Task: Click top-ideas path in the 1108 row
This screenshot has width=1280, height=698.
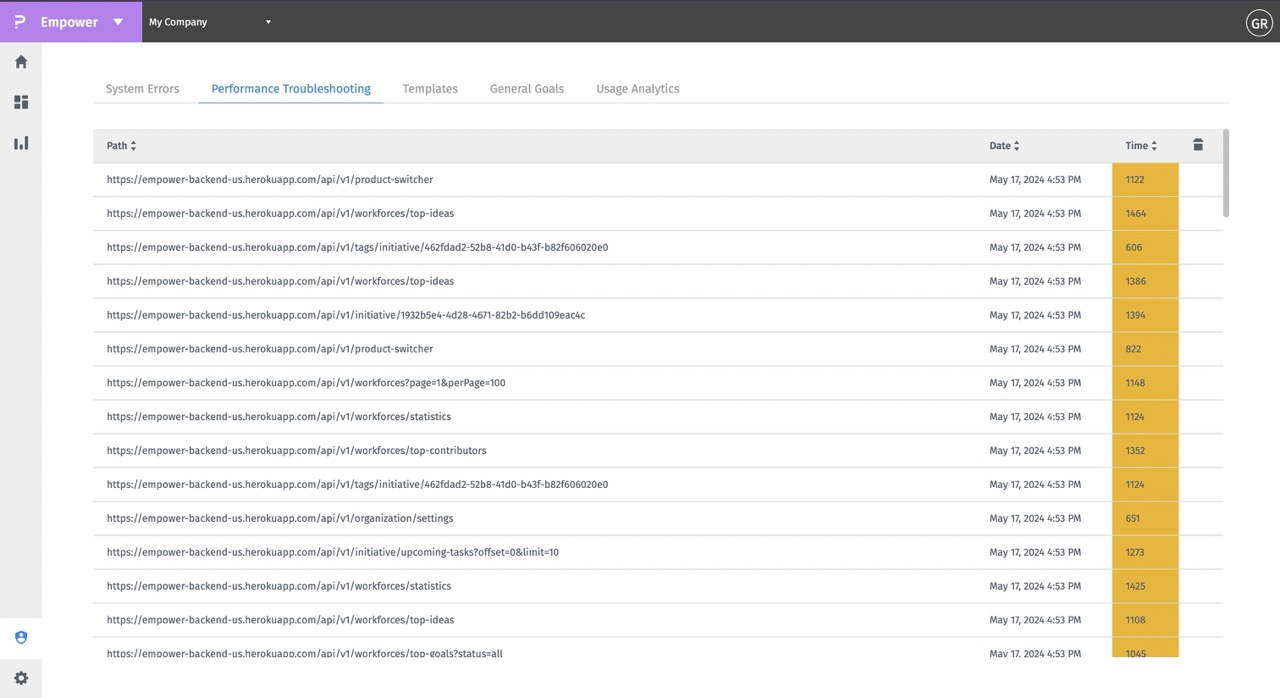Action: 280,621
